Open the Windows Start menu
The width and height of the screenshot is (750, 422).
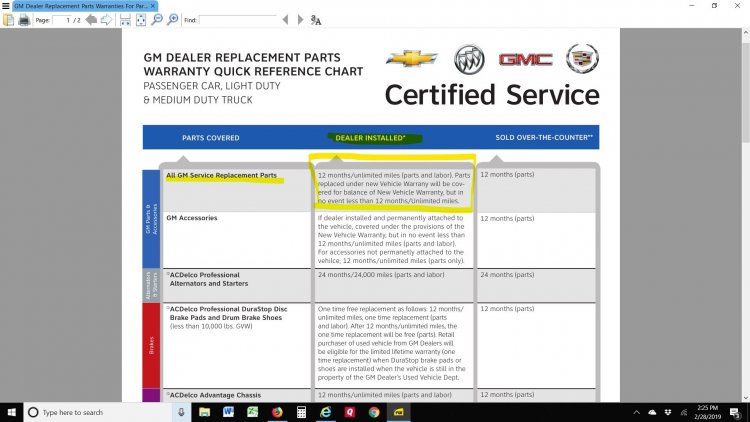[11, 412]
